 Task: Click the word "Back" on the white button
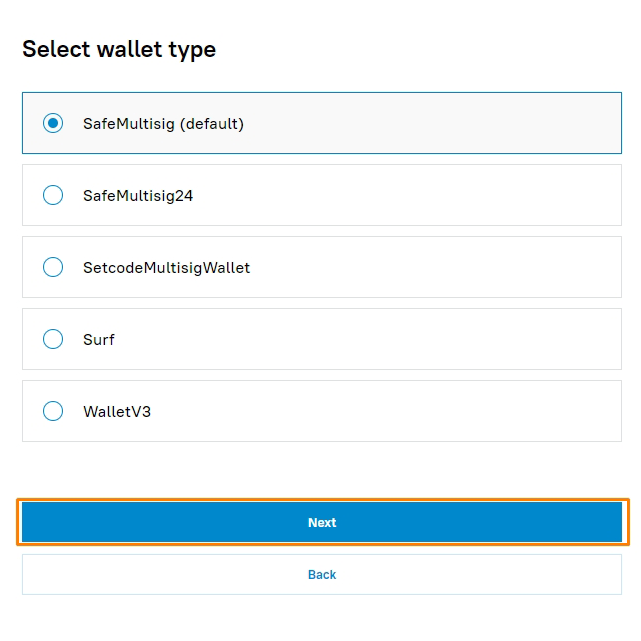322,575
